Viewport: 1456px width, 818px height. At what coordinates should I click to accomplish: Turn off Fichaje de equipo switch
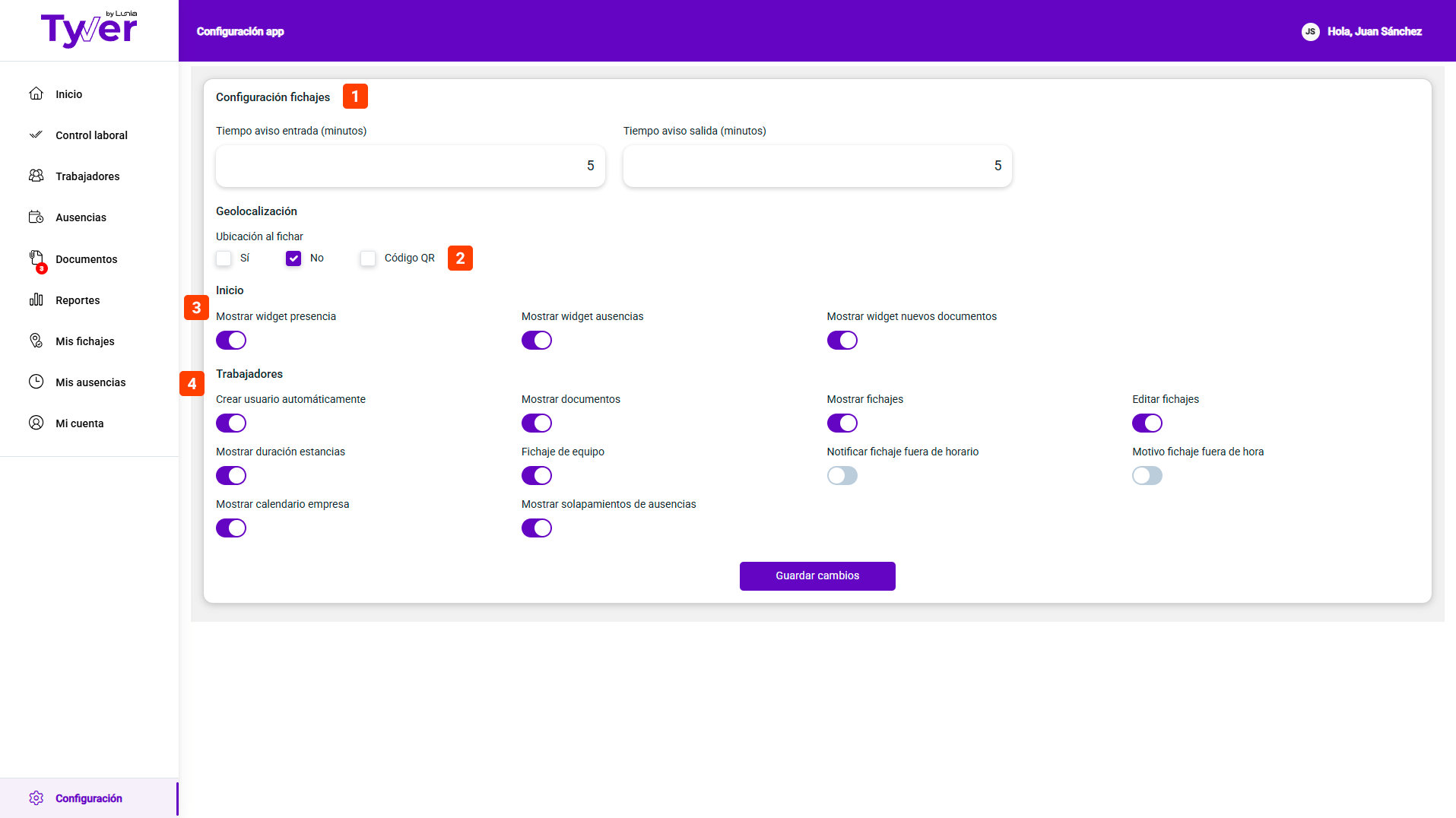pos(537,476)
